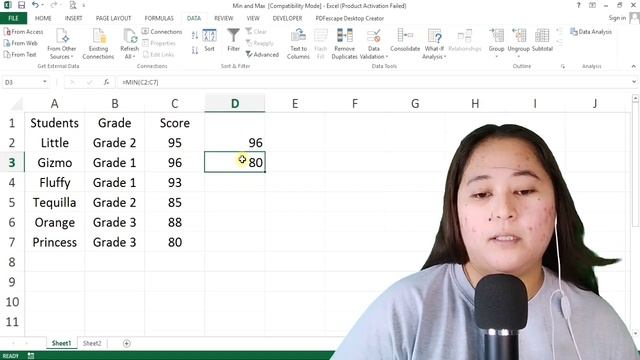Select Sheet1 tab
This screenshot has width=640, height=360.
tap(61, 344)
